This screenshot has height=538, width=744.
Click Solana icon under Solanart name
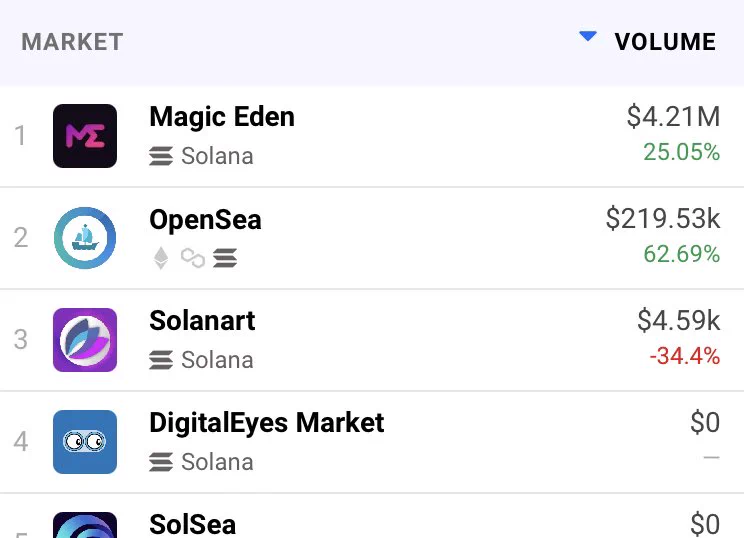coord(161,360)
